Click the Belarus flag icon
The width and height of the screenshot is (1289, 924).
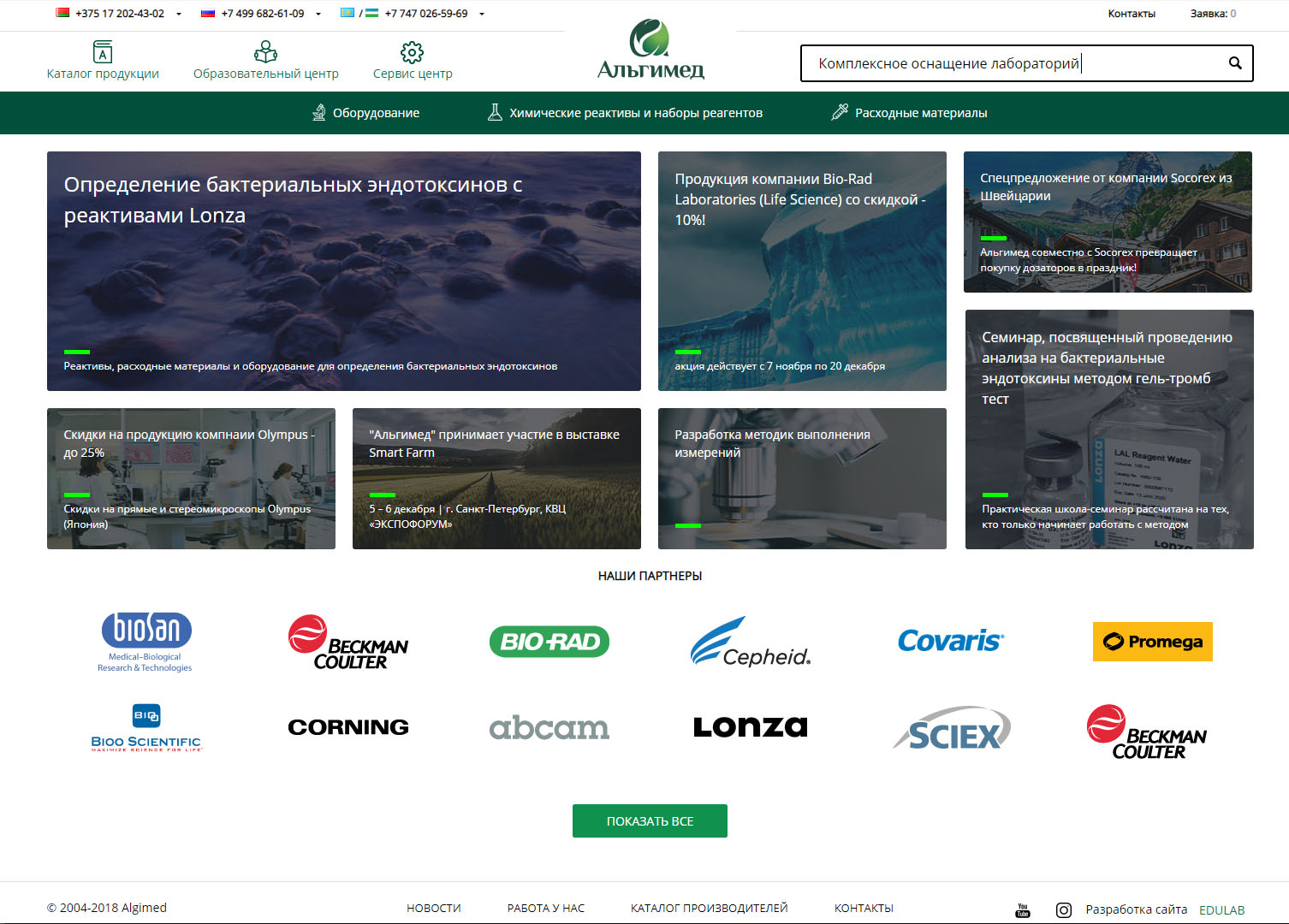pos(62,13)
